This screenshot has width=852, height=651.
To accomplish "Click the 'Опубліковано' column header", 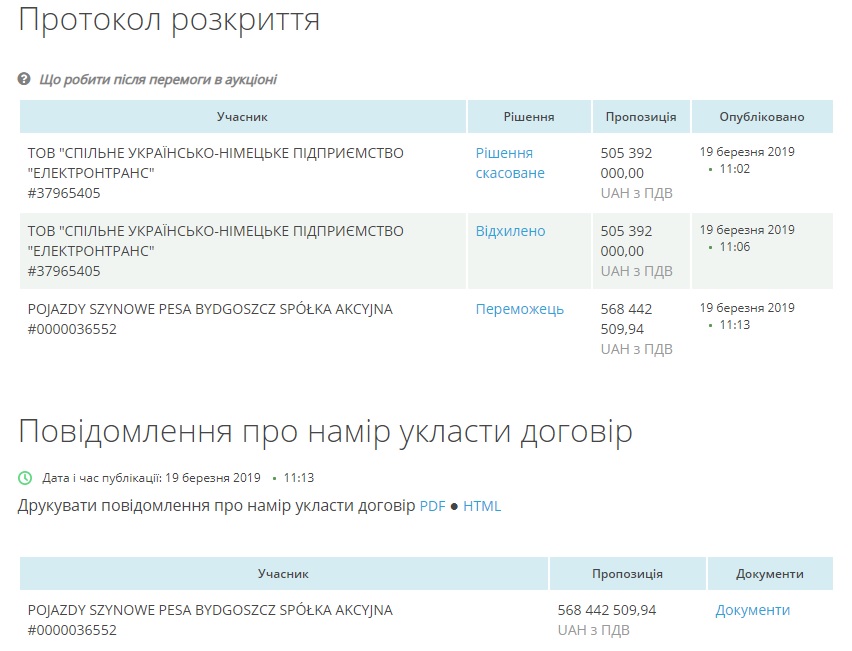I will (762, 117).
